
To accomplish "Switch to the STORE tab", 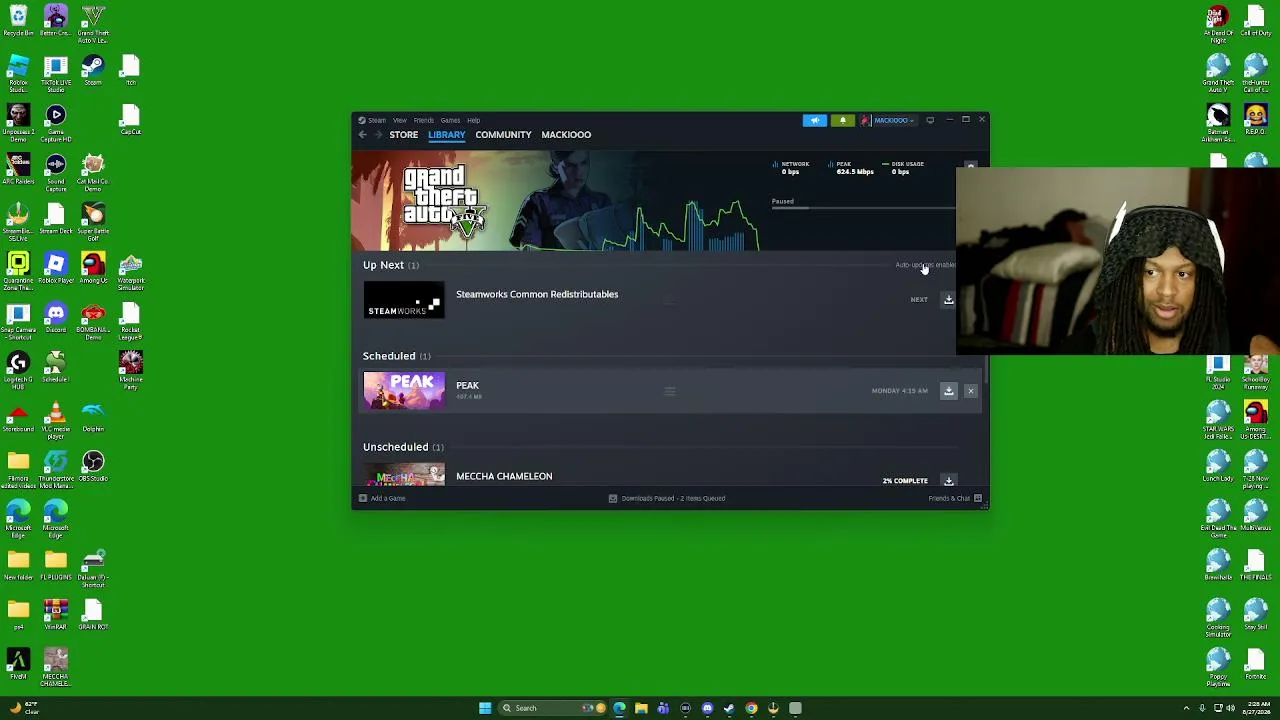I will pos(404,135).
